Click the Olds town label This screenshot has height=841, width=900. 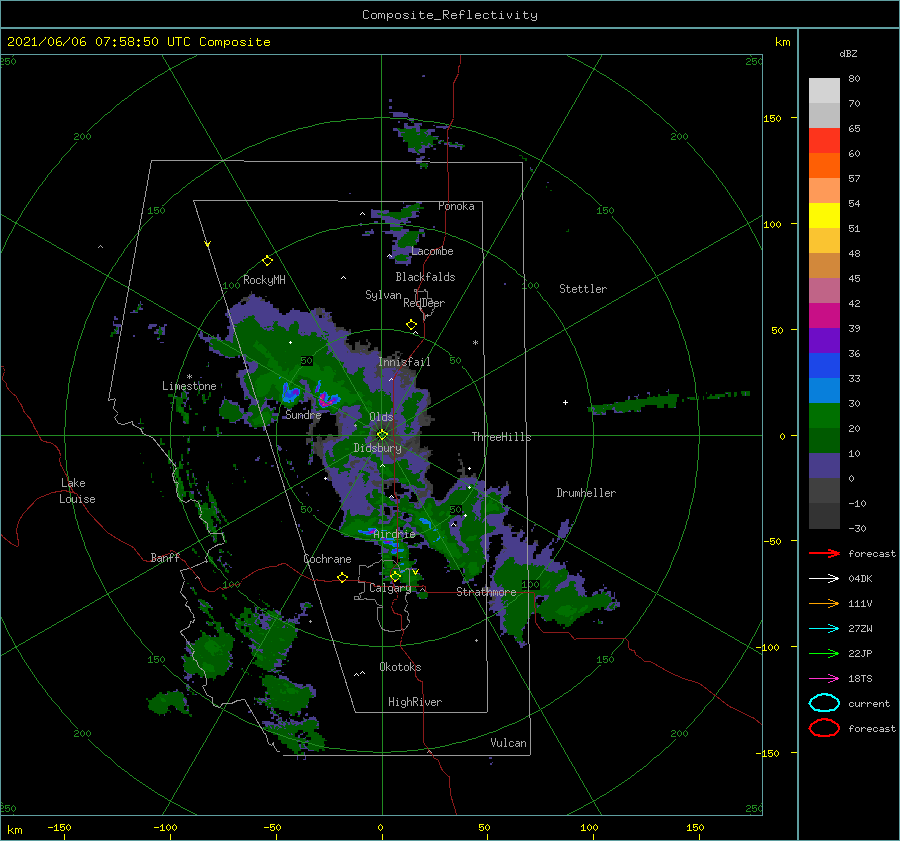pos(381,417)
